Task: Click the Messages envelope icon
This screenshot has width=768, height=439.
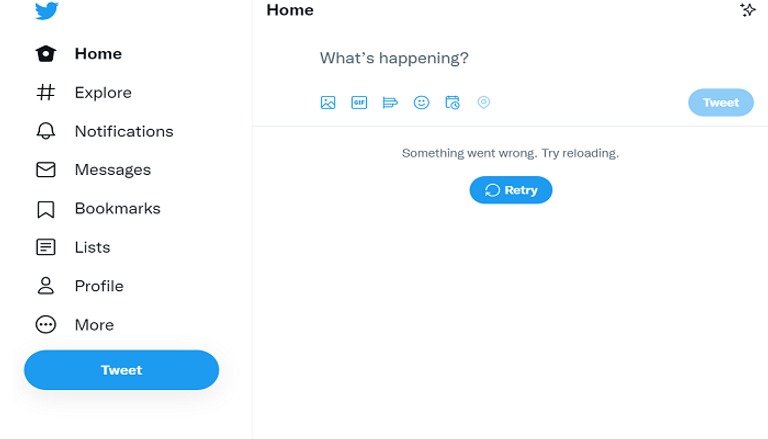Action: click(46, 170)
